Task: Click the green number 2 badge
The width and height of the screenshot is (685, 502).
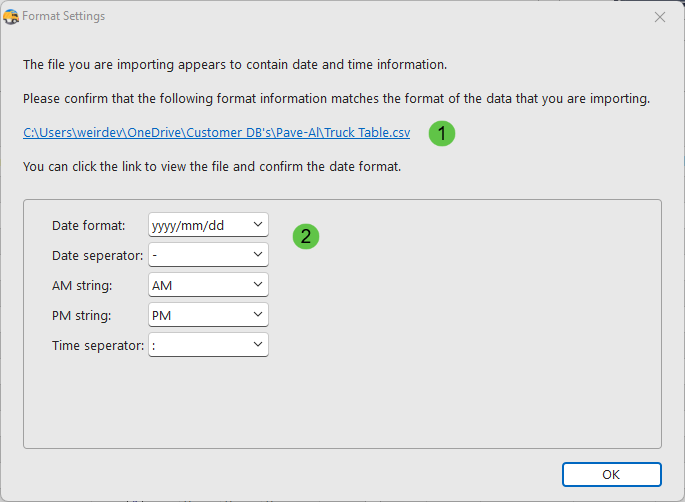Action: [305, 236]
